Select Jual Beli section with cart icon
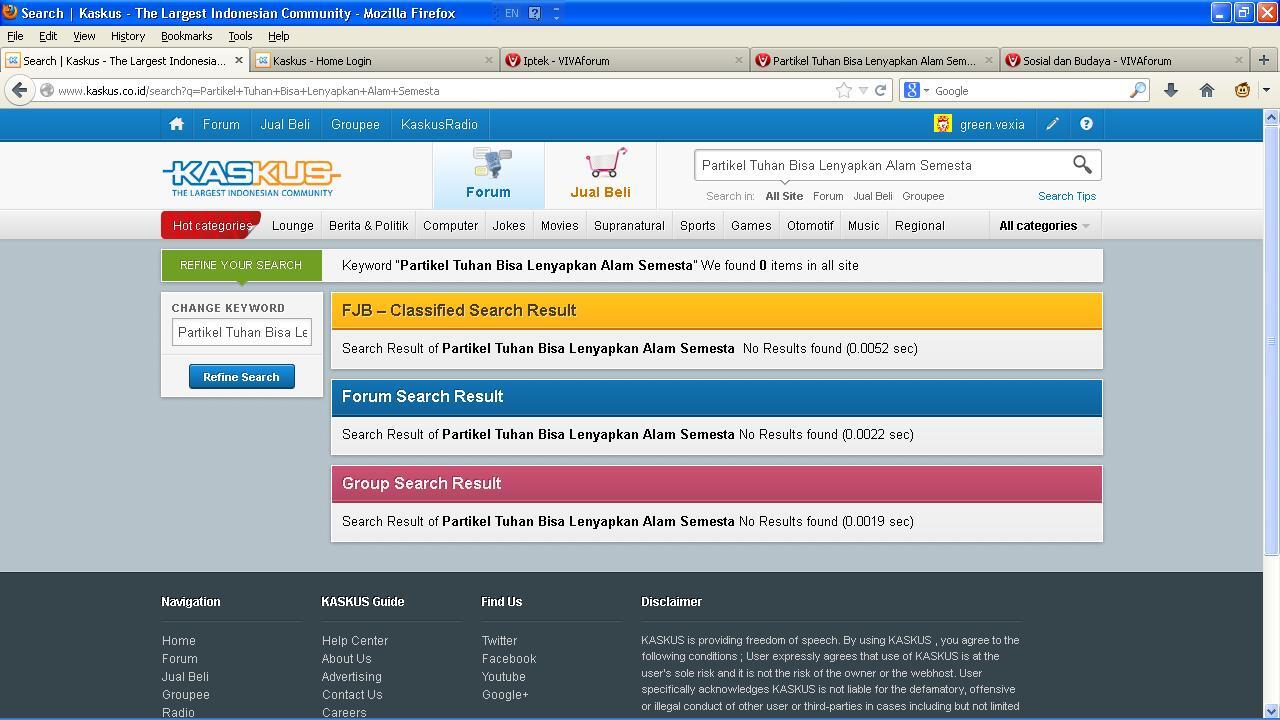 600,175
